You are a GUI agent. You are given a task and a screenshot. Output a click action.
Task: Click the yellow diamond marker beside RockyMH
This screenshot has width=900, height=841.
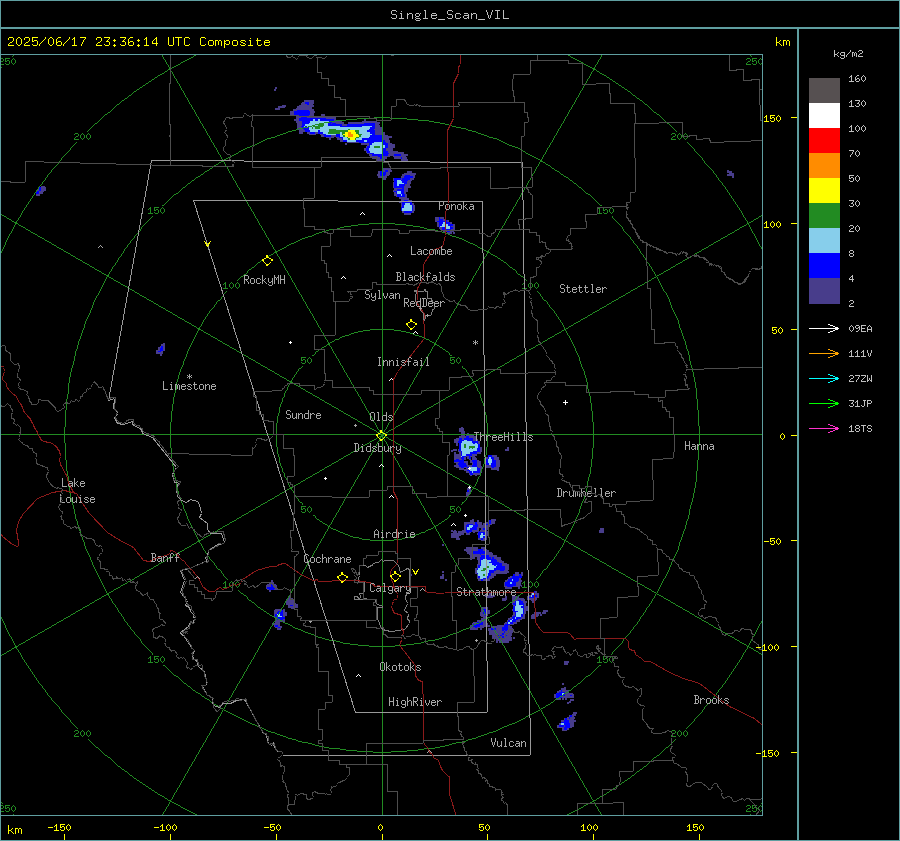pos(267,261)
